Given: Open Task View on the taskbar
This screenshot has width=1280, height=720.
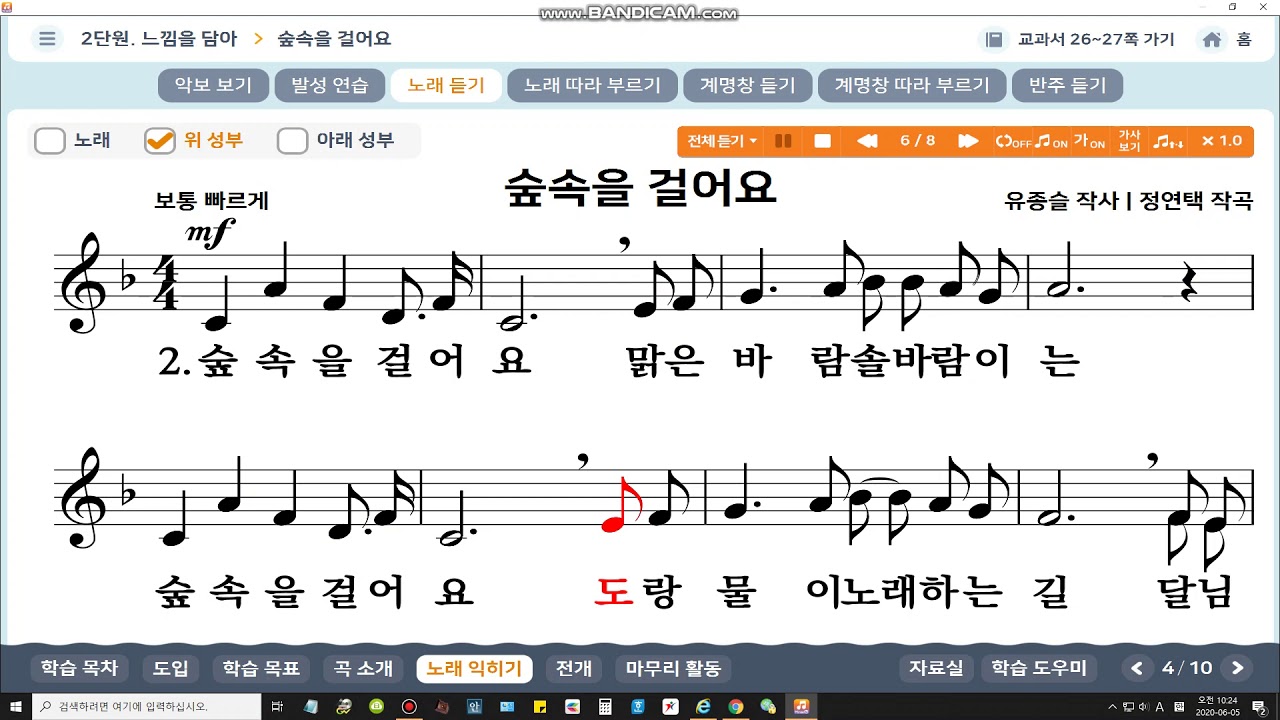Looking at the screenshot, I should tap(278, 706).
